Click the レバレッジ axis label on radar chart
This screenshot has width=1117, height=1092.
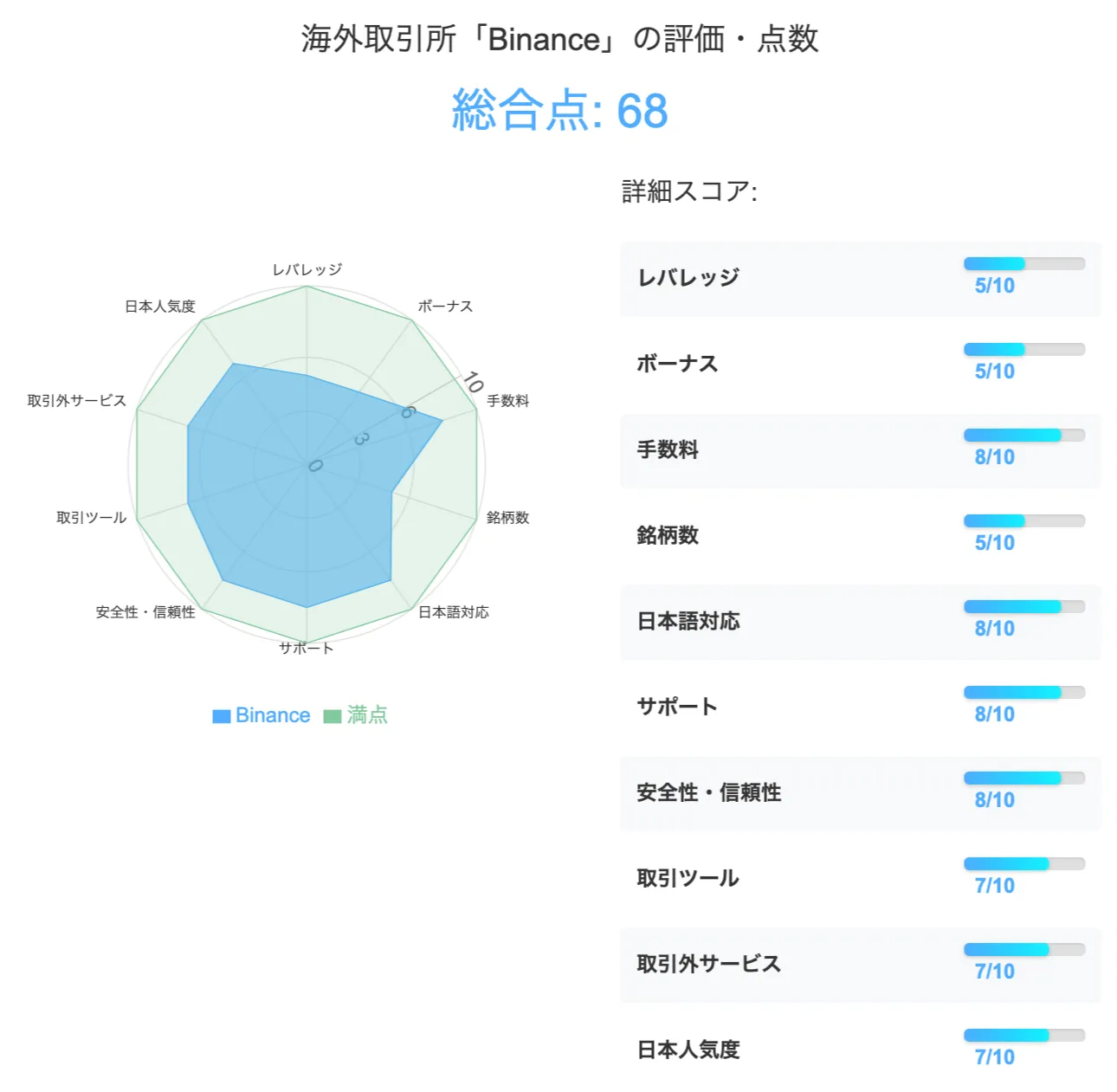[307, 269]
